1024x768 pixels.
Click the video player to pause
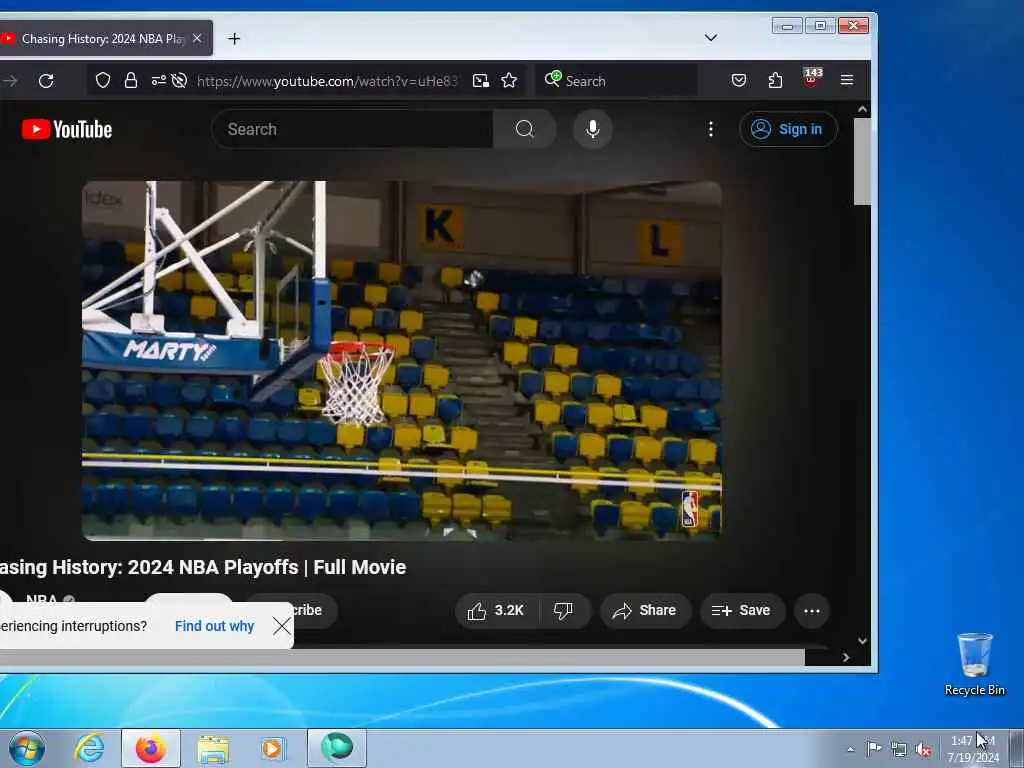[402, 360]
